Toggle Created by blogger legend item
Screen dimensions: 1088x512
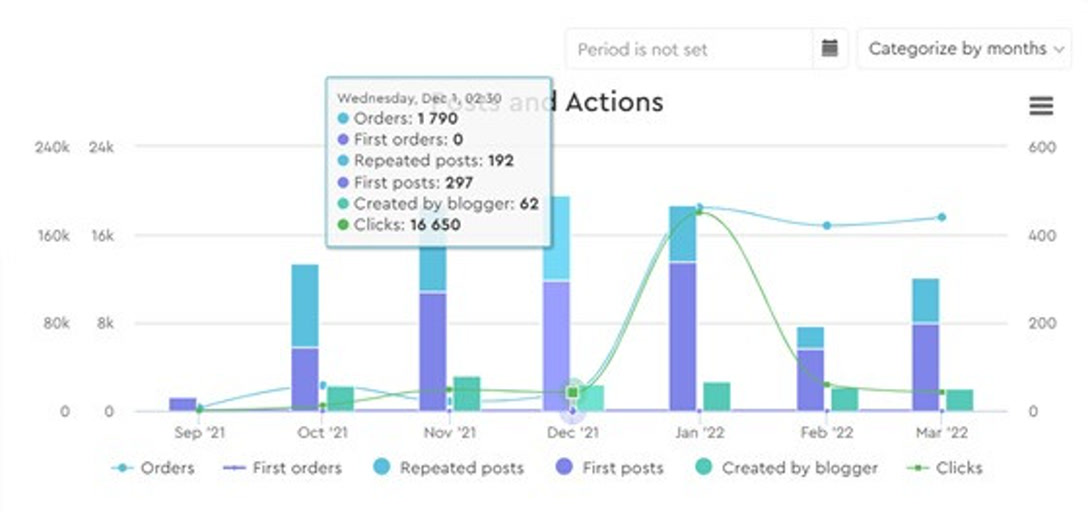tap(786, 468)
